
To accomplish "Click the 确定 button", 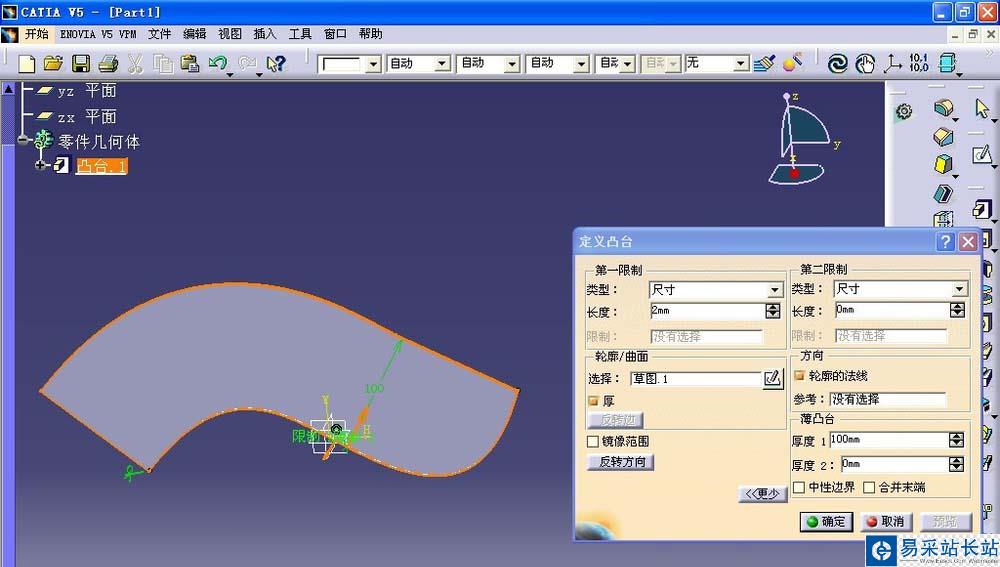I will (x=826, y=521).
